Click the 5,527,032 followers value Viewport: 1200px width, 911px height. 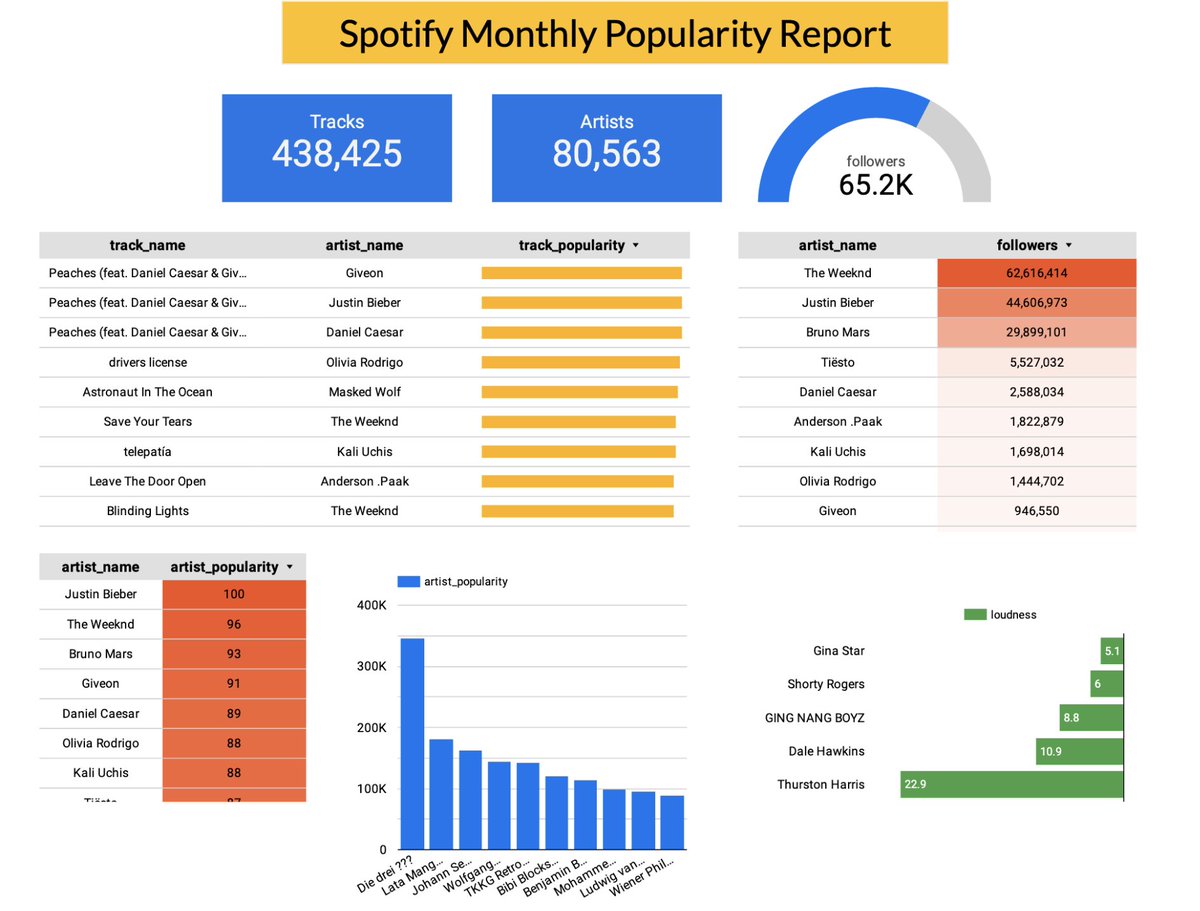(1037, 362)
